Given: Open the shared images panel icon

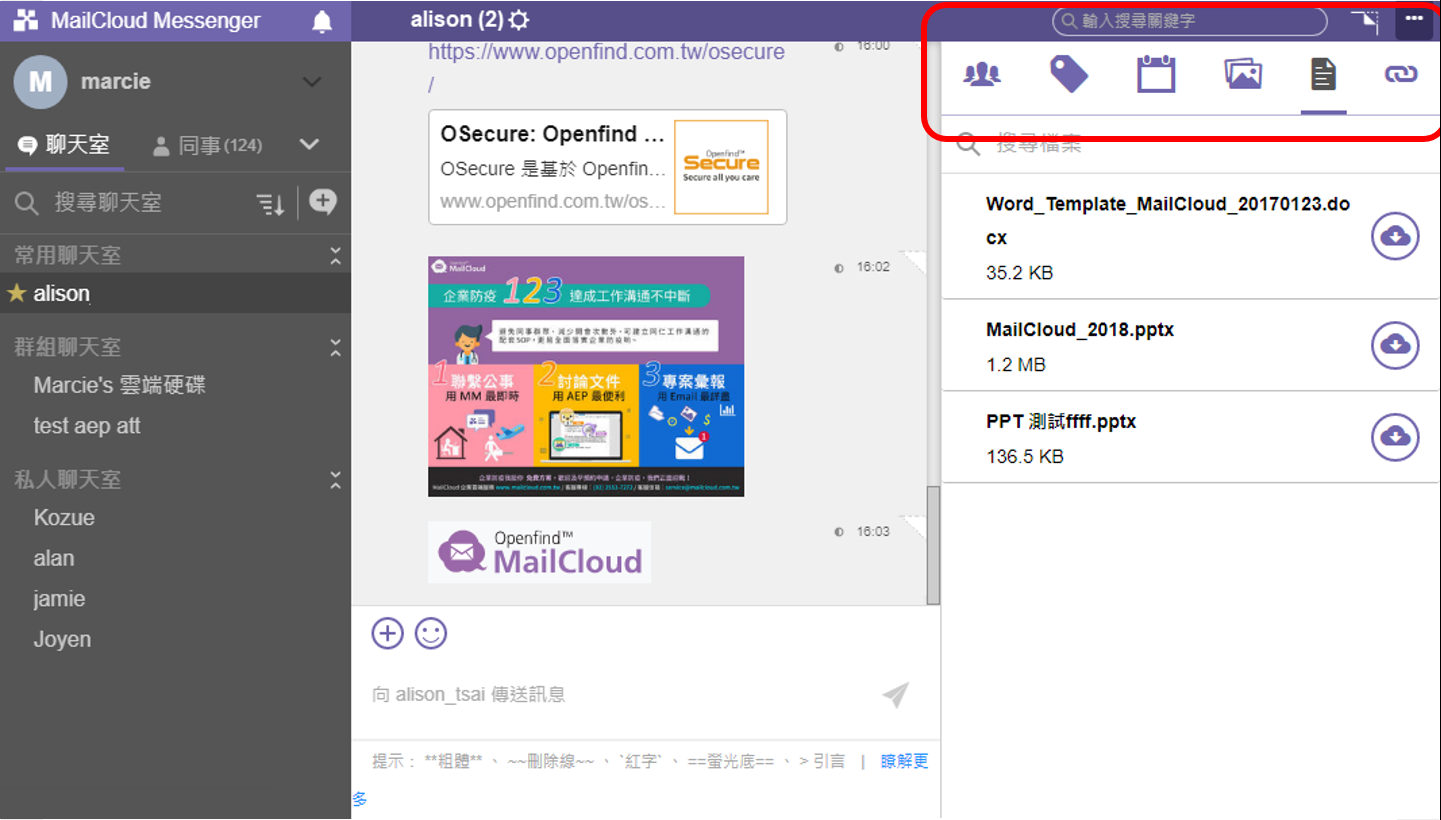Looking at the screenshot, I should [x=1243, y=74].
